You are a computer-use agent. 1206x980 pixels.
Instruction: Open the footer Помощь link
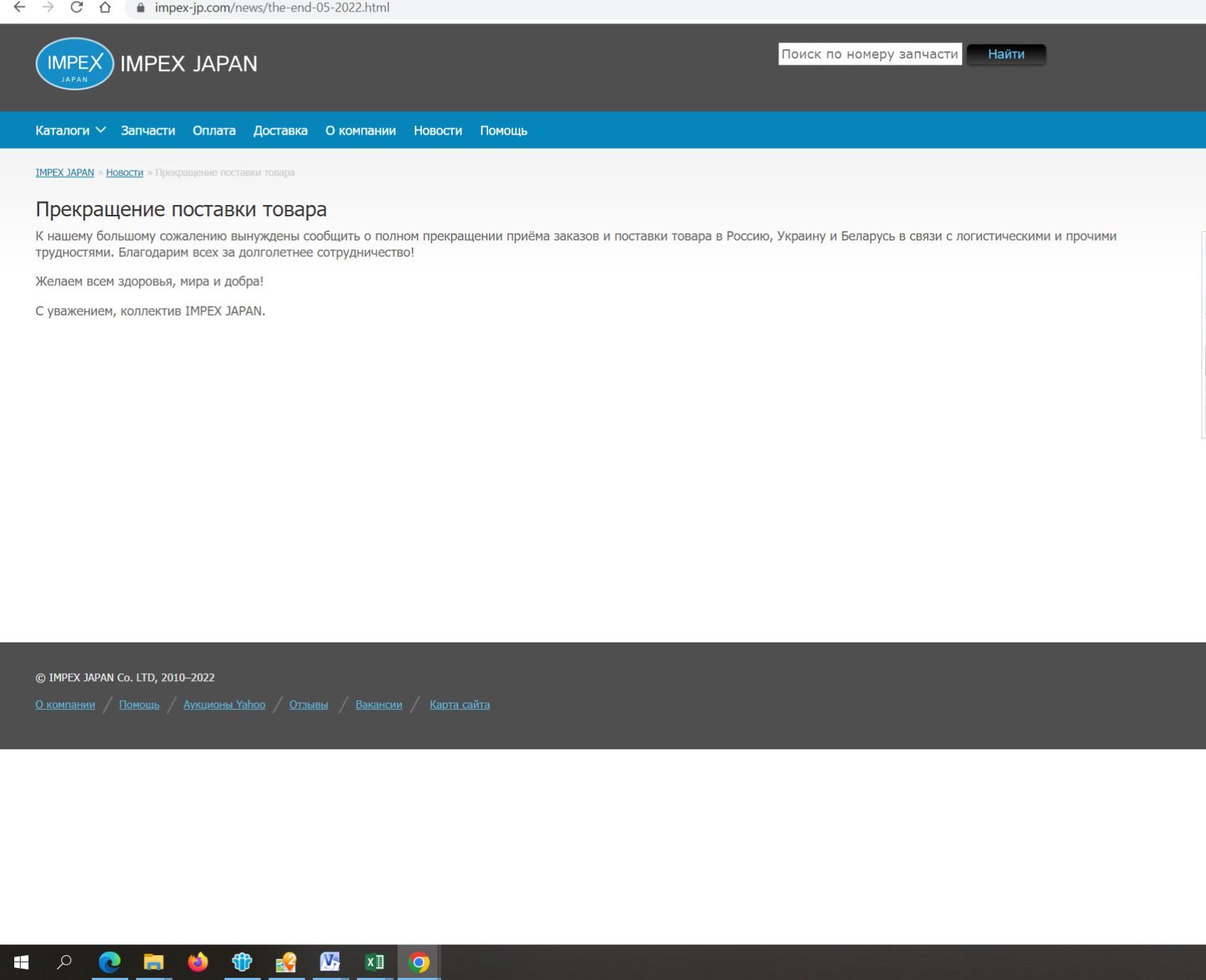click(139, 705)
